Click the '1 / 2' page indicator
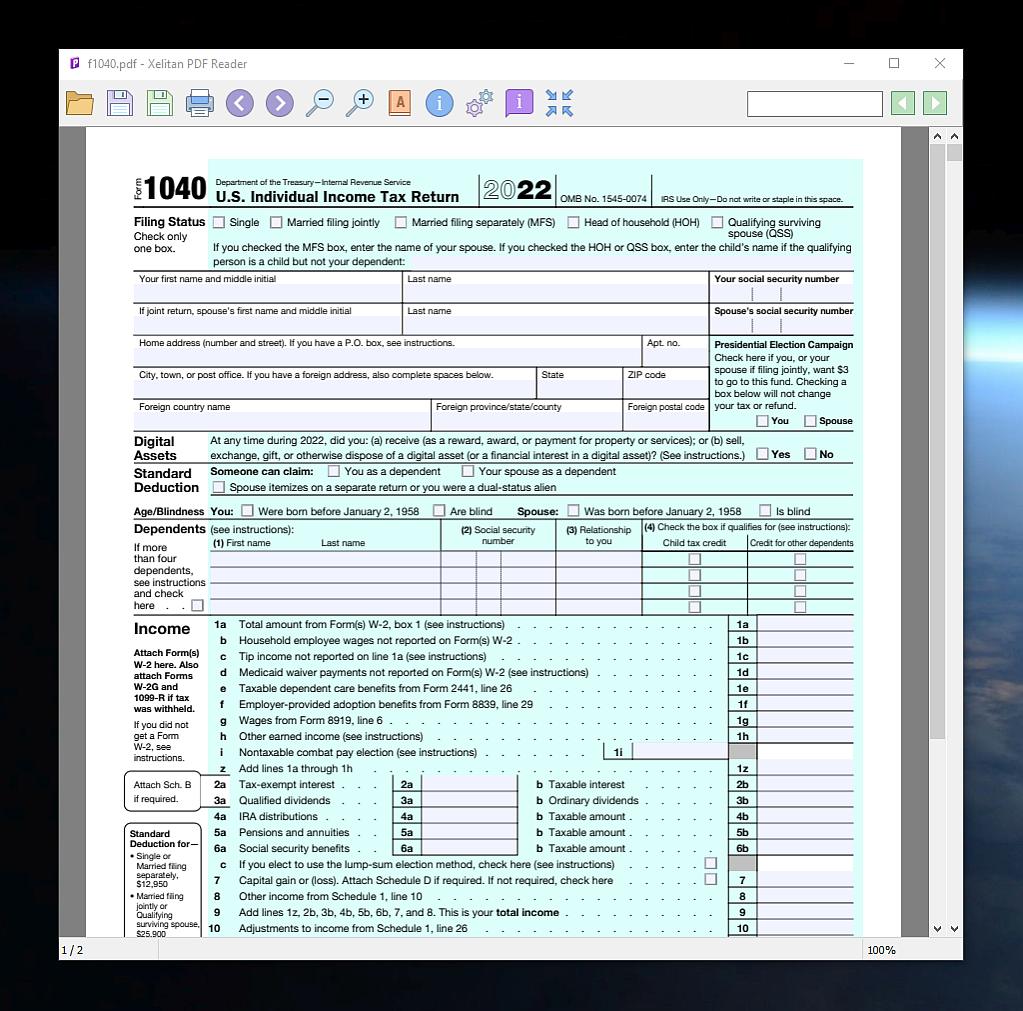Screen dimensions: 1023x1011 tap(72, 950)
